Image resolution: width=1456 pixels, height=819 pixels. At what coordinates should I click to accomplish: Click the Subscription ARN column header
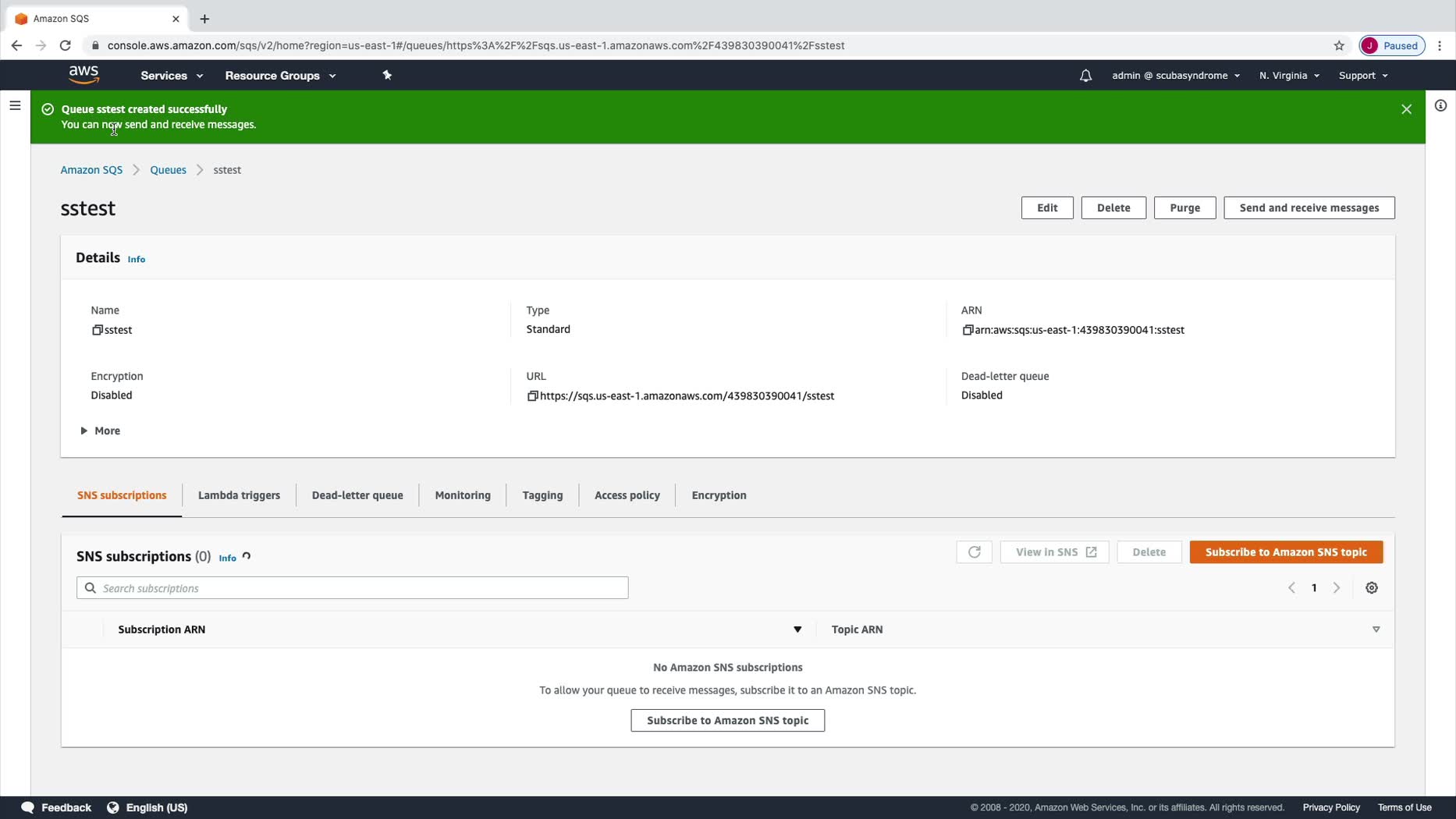pos(162,629)
